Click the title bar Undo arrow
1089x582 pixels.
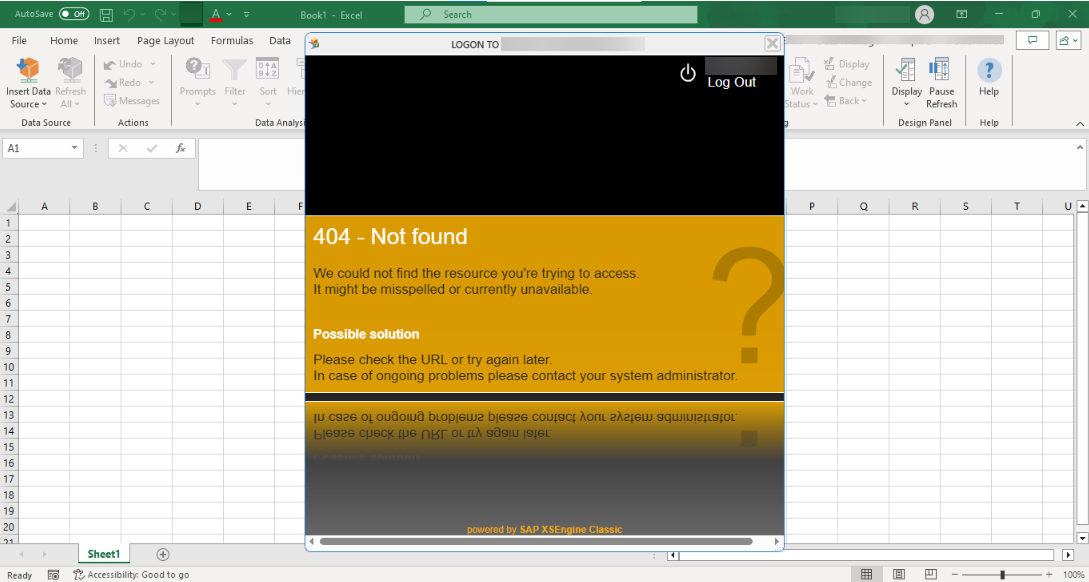coord(128,14)
